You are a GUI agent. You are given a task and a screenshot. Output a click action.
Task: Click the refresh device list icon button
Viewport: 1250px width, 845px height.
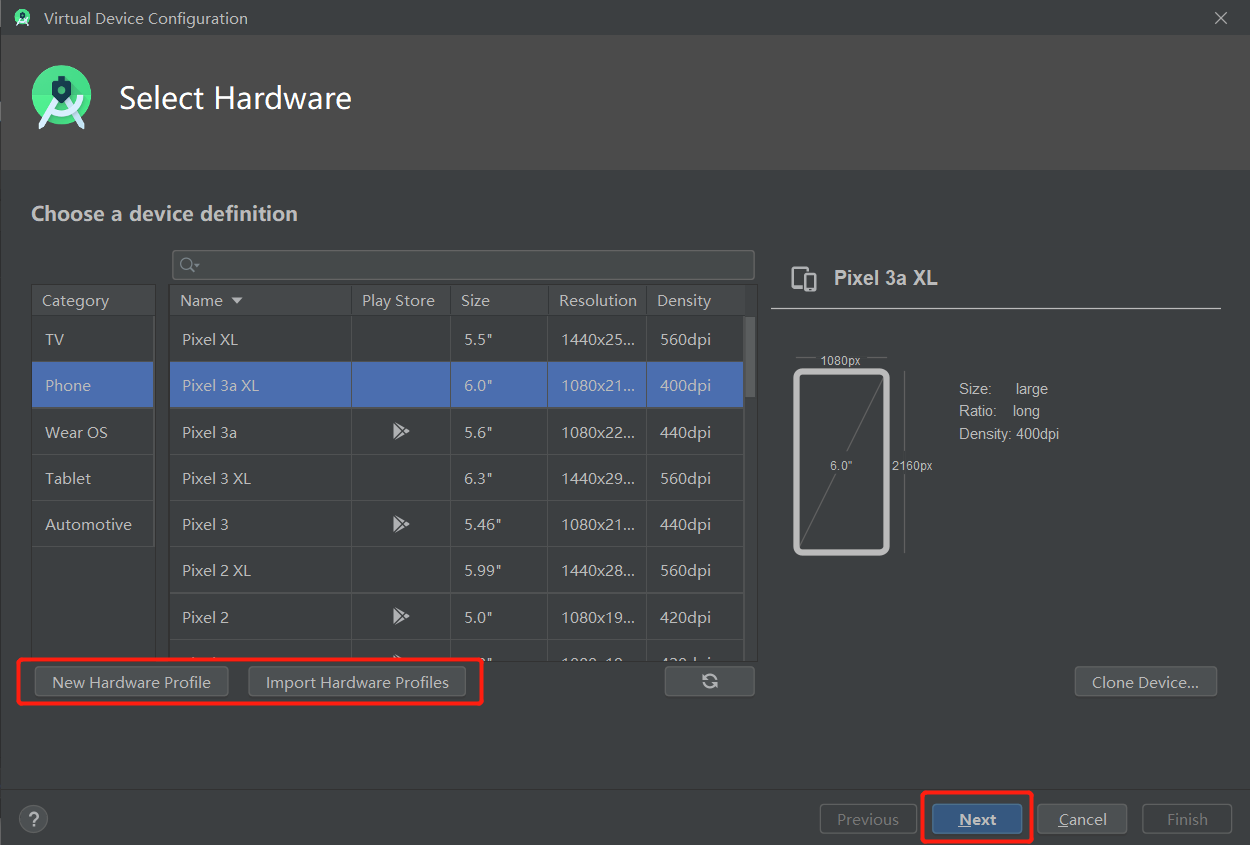tap(709, 681)
